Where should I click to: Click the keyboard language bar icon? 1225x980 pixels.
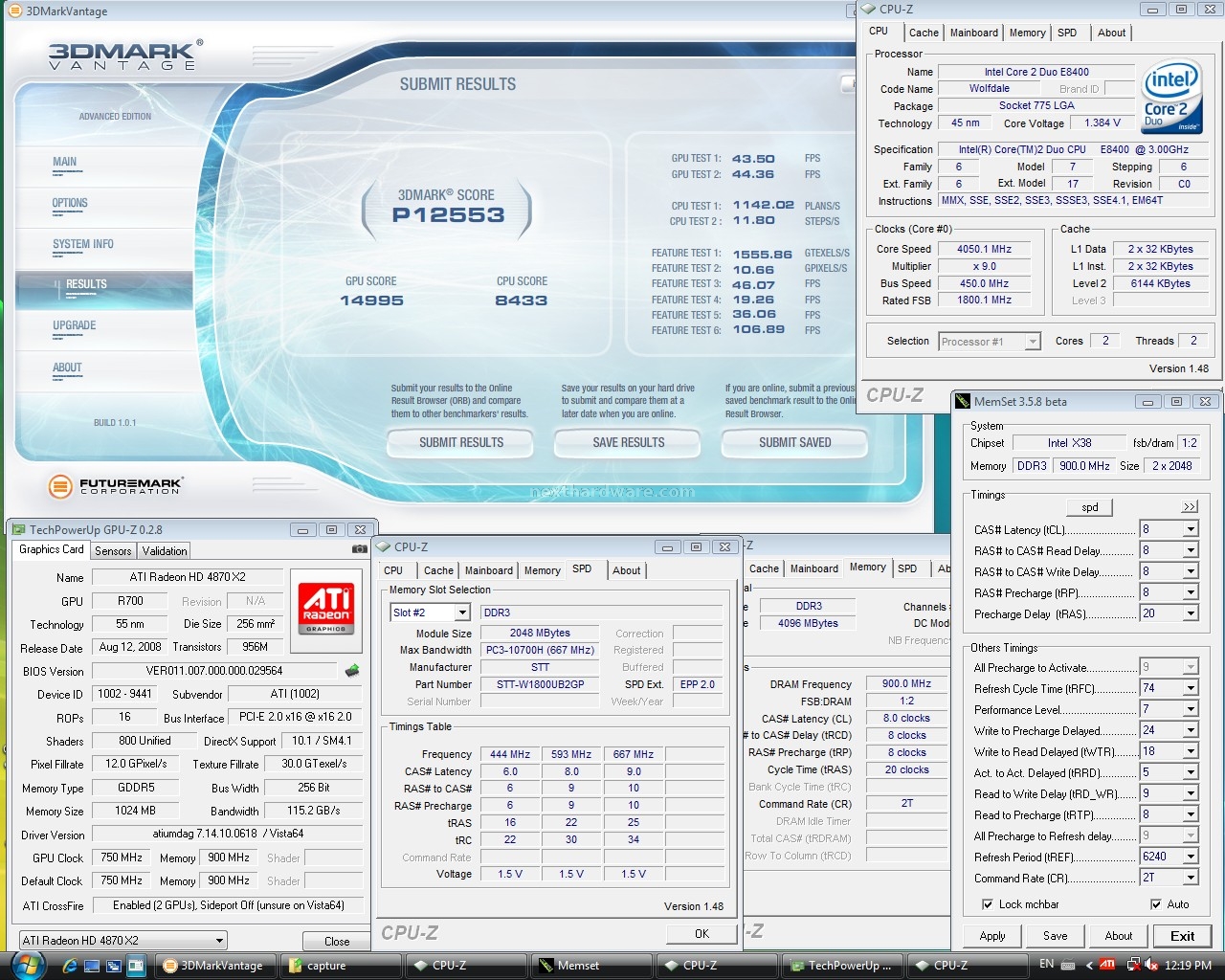click(1067, 965)
